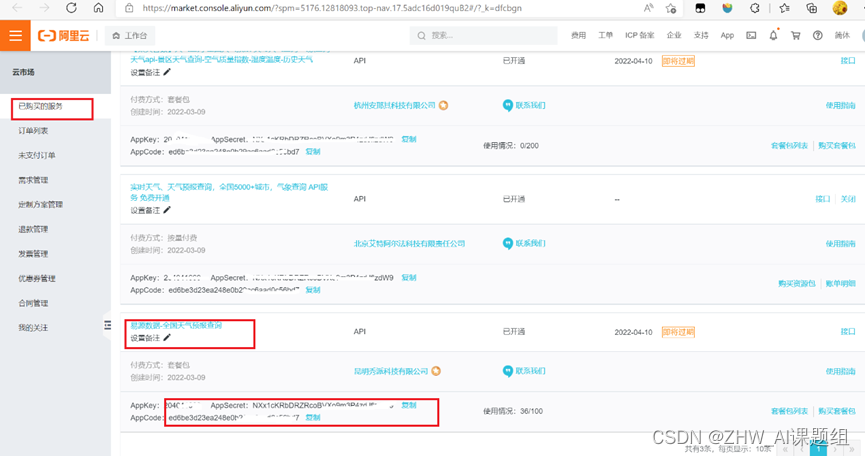Open the notifications bell

point(773,35)
